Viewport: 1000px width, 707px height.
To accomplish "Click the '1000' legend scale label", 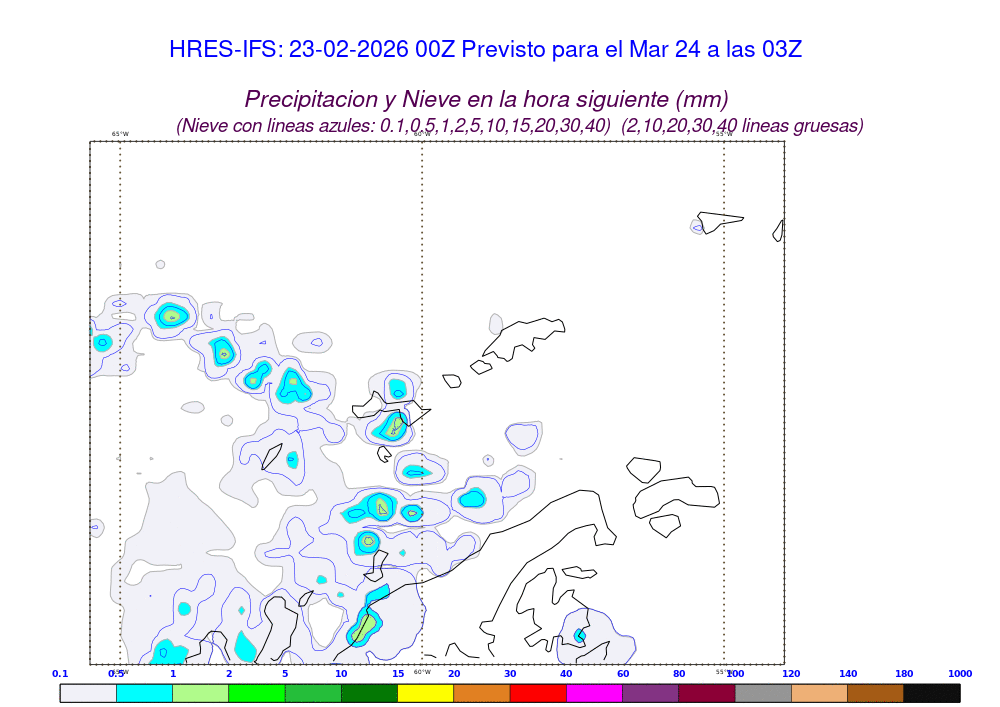I will tap(959, 674).
